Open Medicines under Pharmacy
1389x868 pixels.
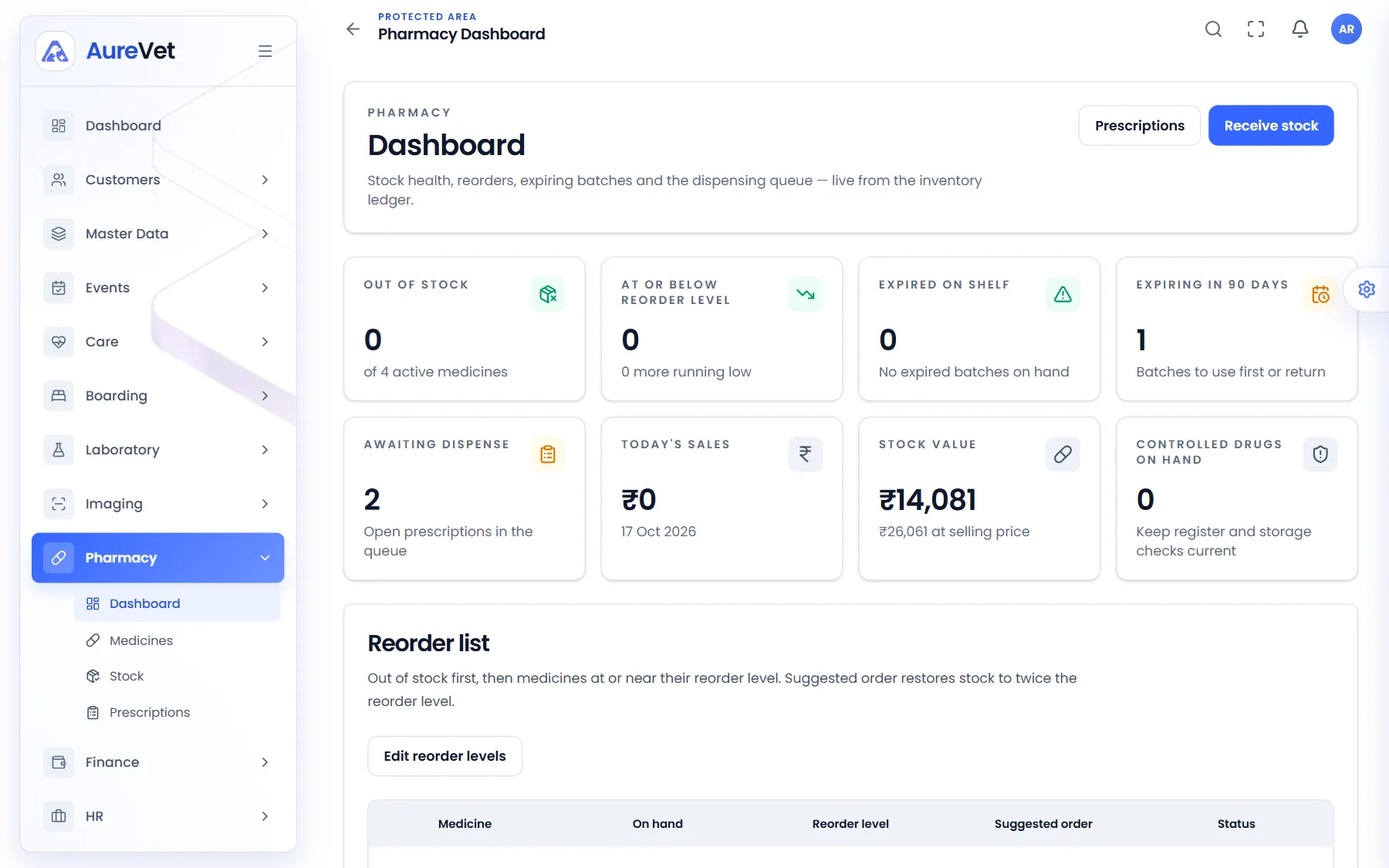[177, 640]
